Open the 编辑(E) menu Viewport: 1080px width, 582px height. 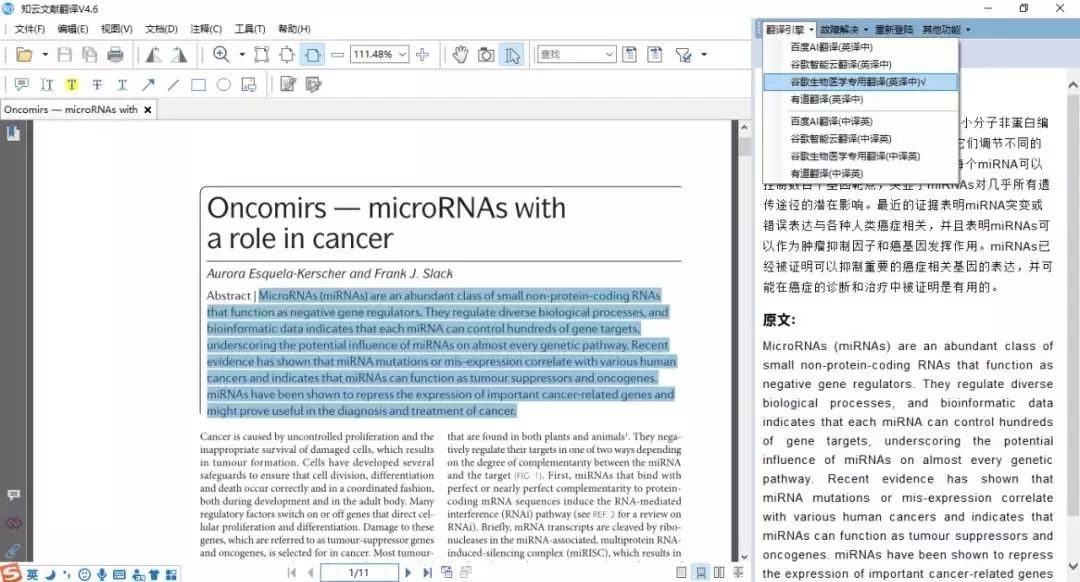(72, 29)
